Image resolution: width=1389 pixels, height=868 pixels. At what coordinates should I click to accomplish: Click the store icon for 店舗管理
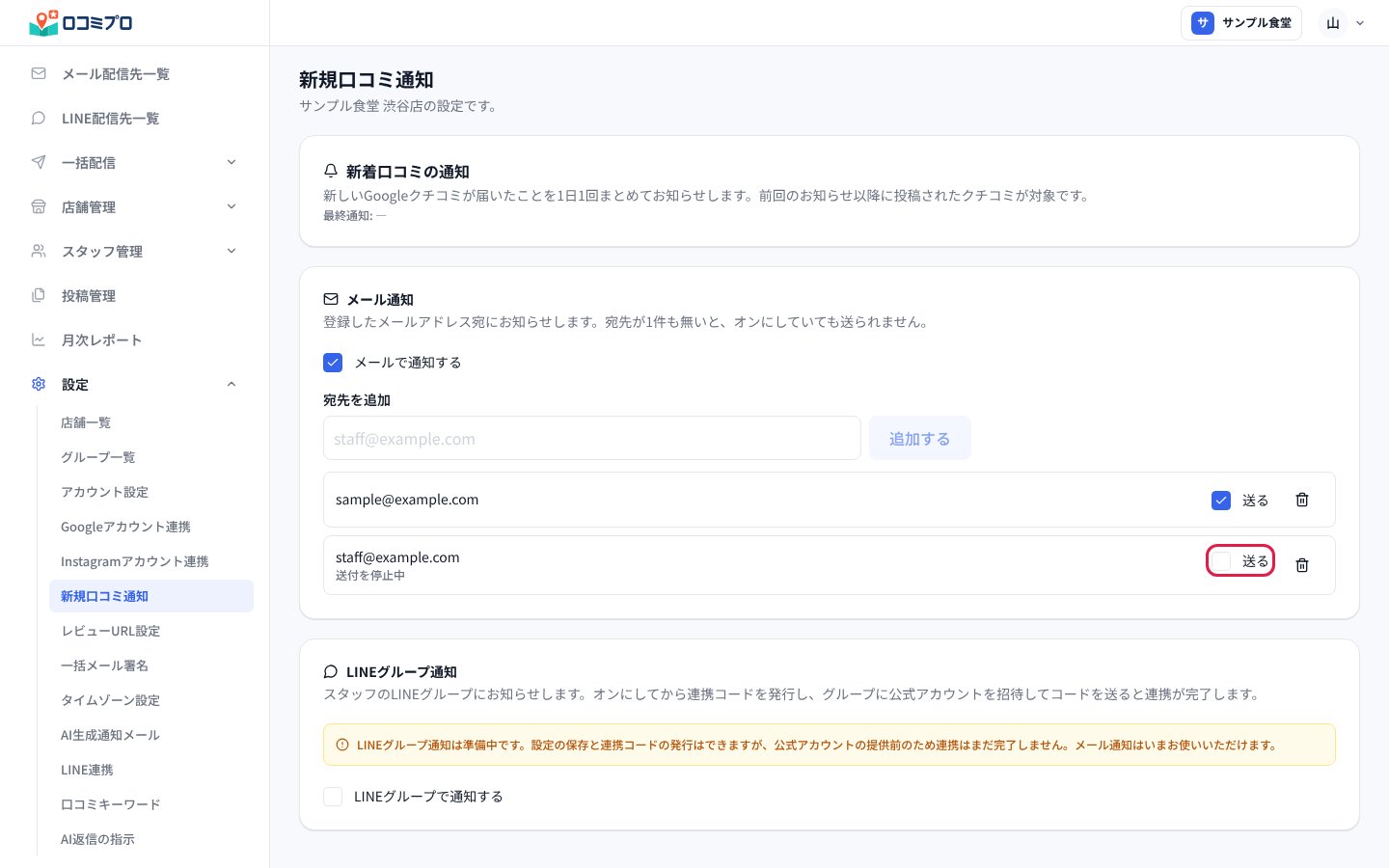pos(39,206)
